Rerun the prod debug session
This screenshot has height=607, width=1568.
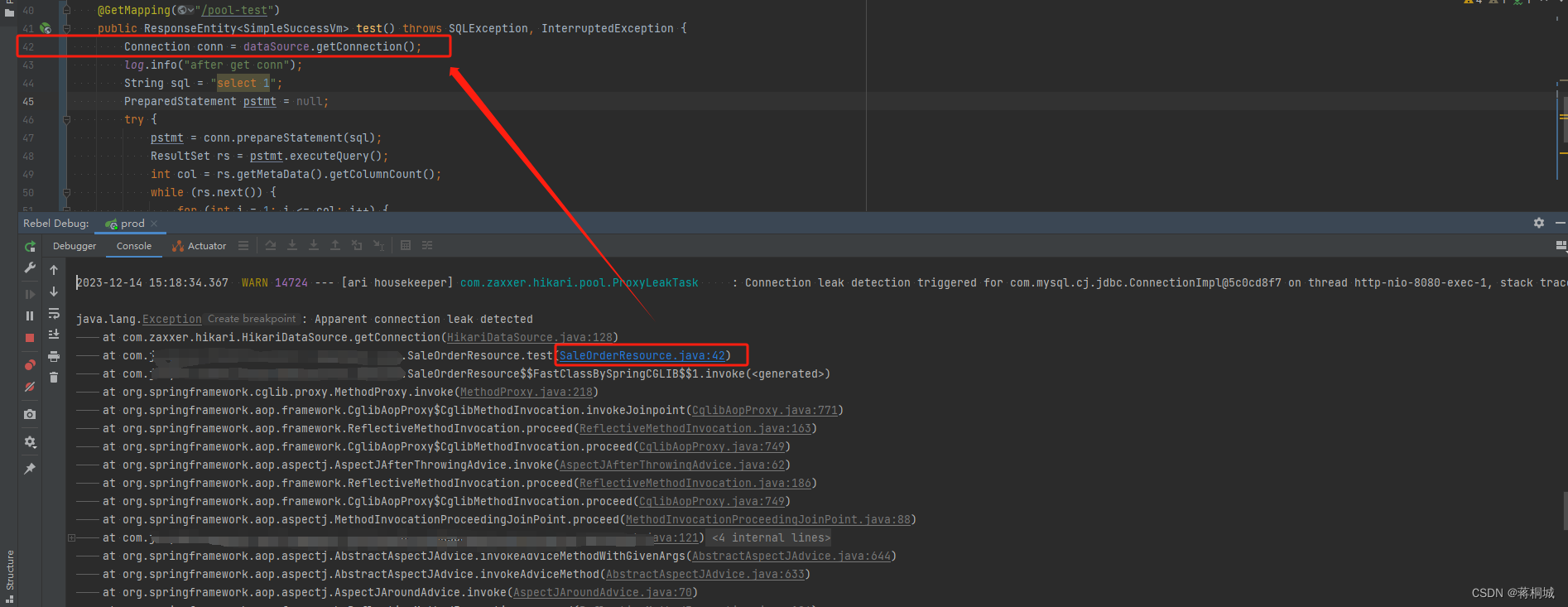pos(30,246)
